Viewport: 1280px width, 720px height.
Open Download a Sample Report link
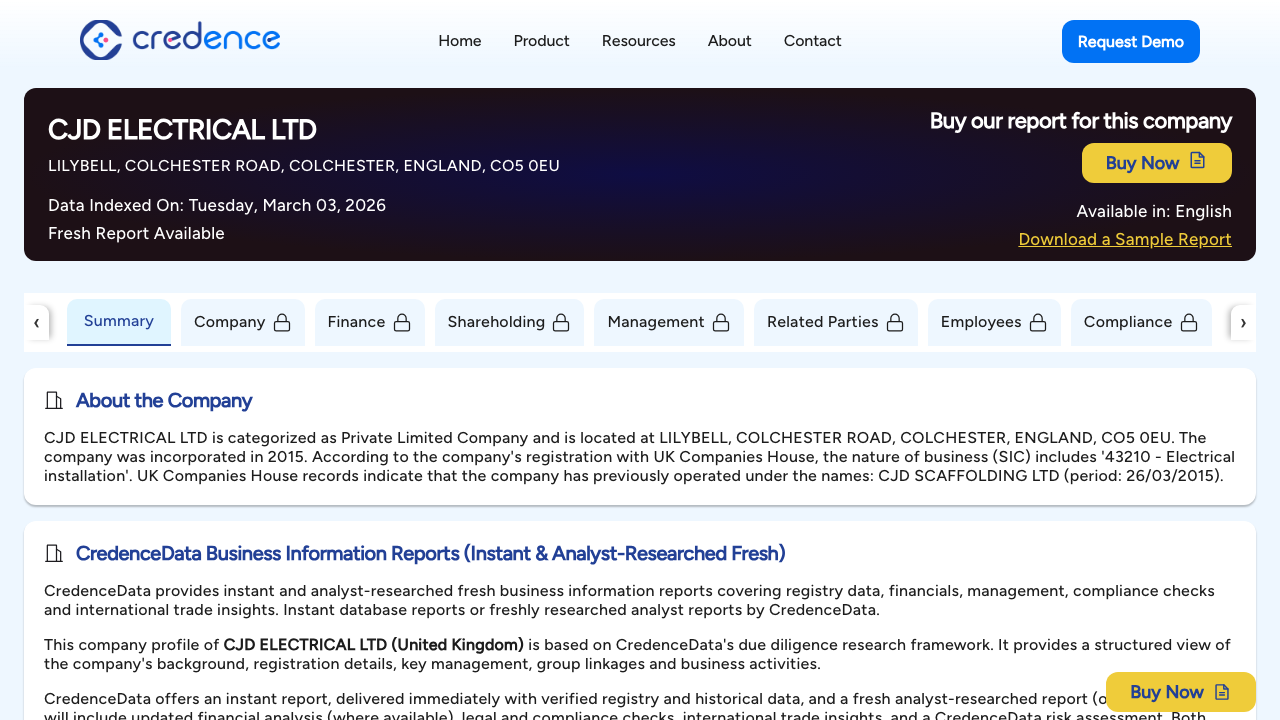pos(1124,239)
